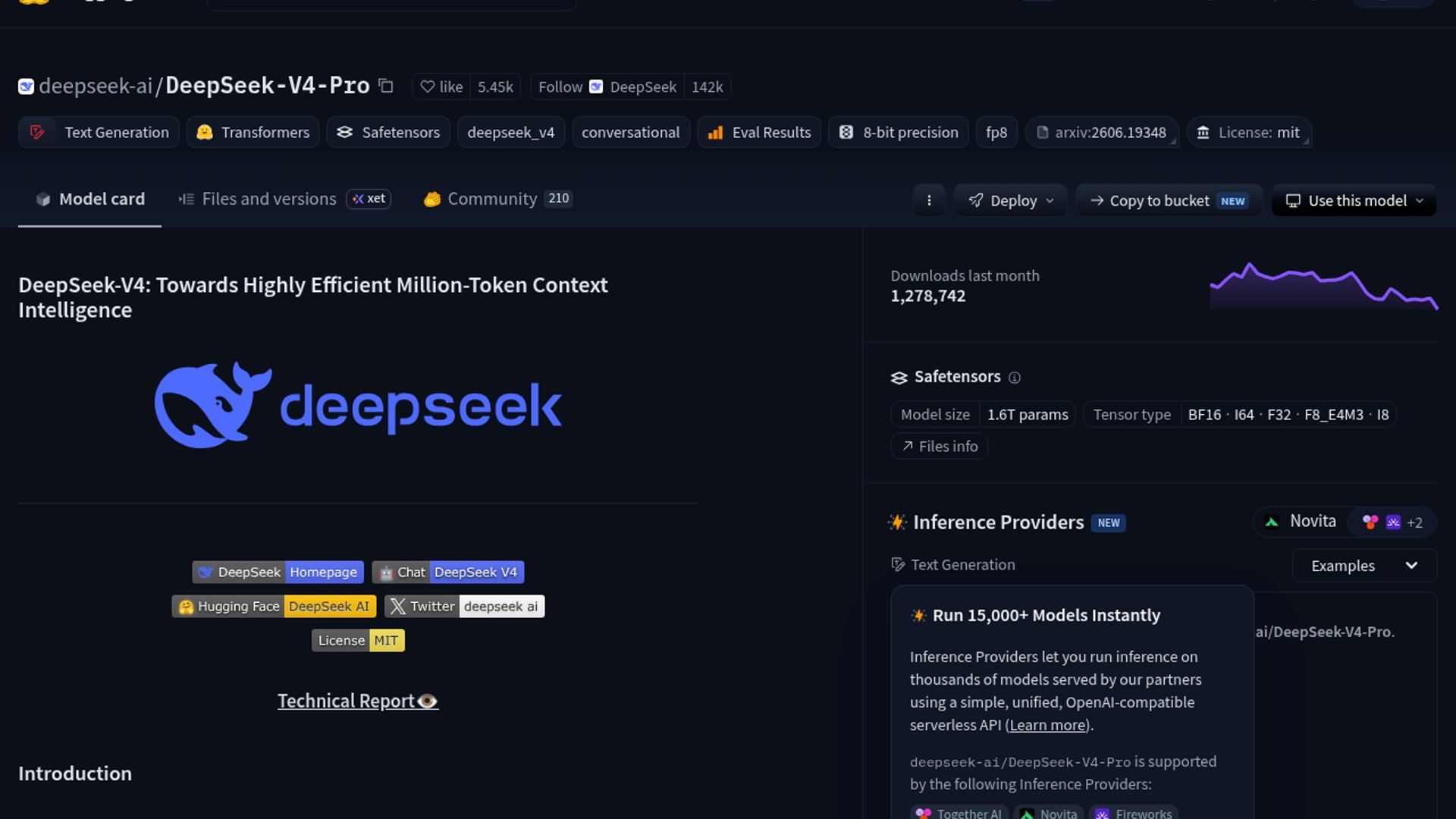Open the Novita provider selector
Screen dimensions: 1456x819
1301,522
